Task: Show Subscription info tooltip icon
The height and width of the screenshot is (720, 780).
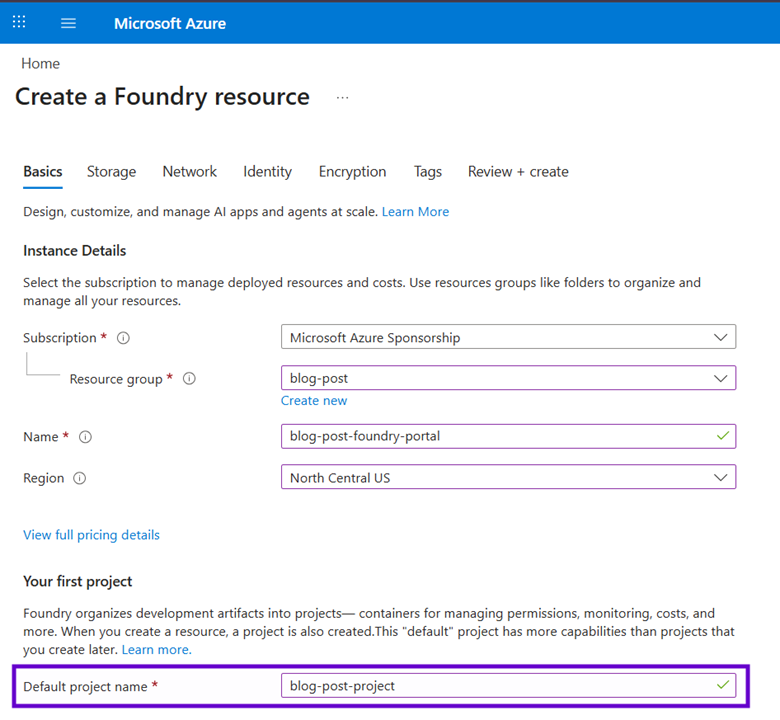Action: pyautogui.click(x=123, y=338)
